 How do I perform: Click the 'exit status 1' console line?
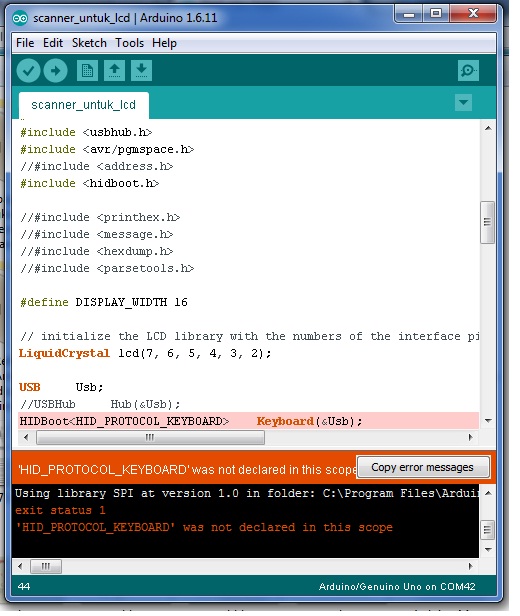(60, 510)
